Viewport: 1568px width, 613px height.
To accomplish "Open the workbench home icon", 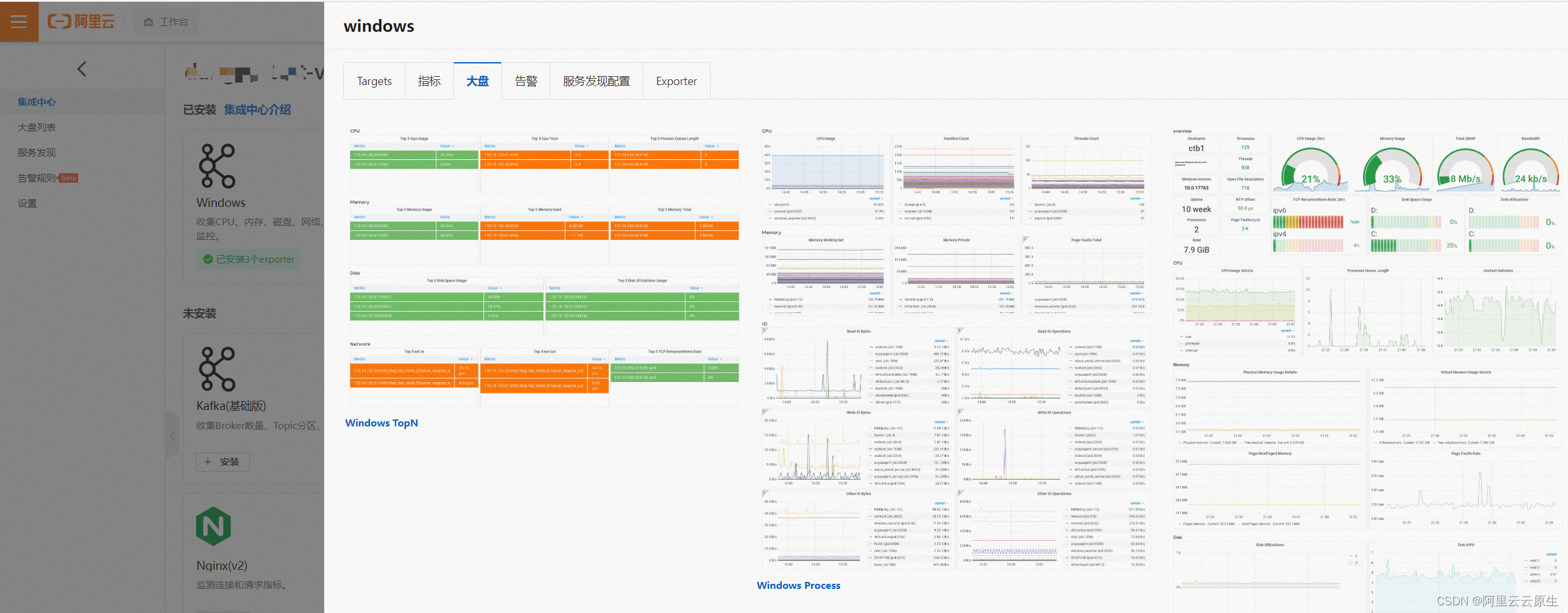I will coord(148,22).
